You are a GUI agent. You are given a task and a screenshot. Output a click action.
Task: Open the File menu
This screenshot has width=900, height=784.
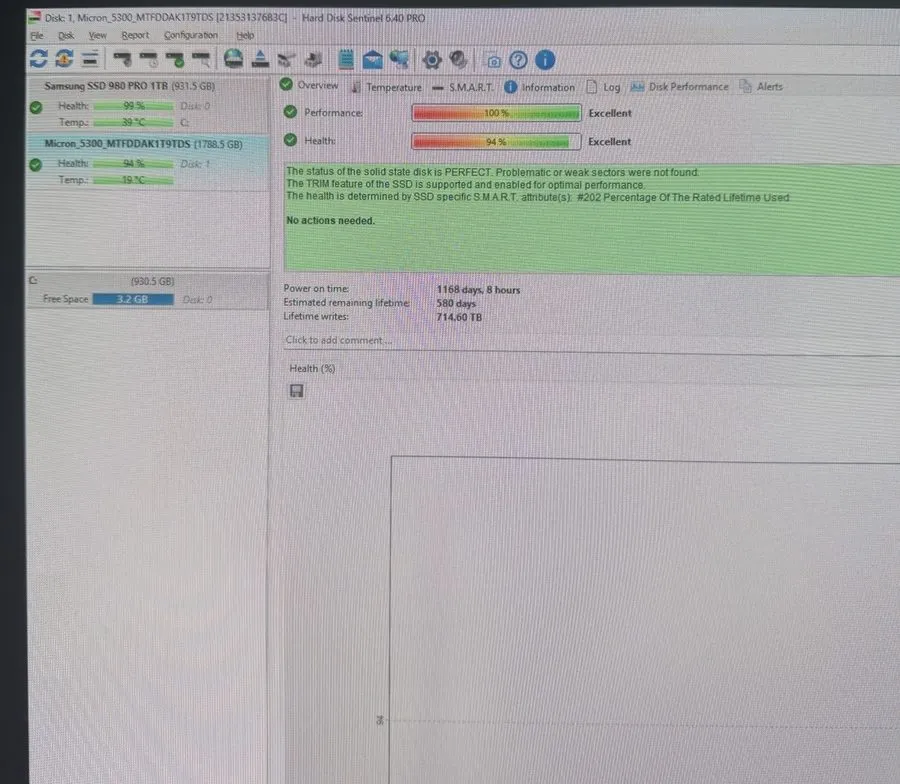37,36
